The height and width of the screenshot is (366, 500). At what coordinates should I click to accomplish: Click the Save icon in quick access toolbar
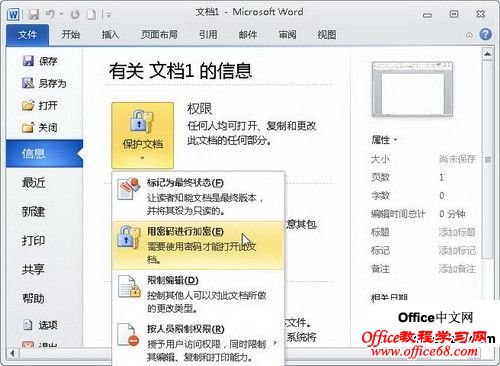coord(34,14)
